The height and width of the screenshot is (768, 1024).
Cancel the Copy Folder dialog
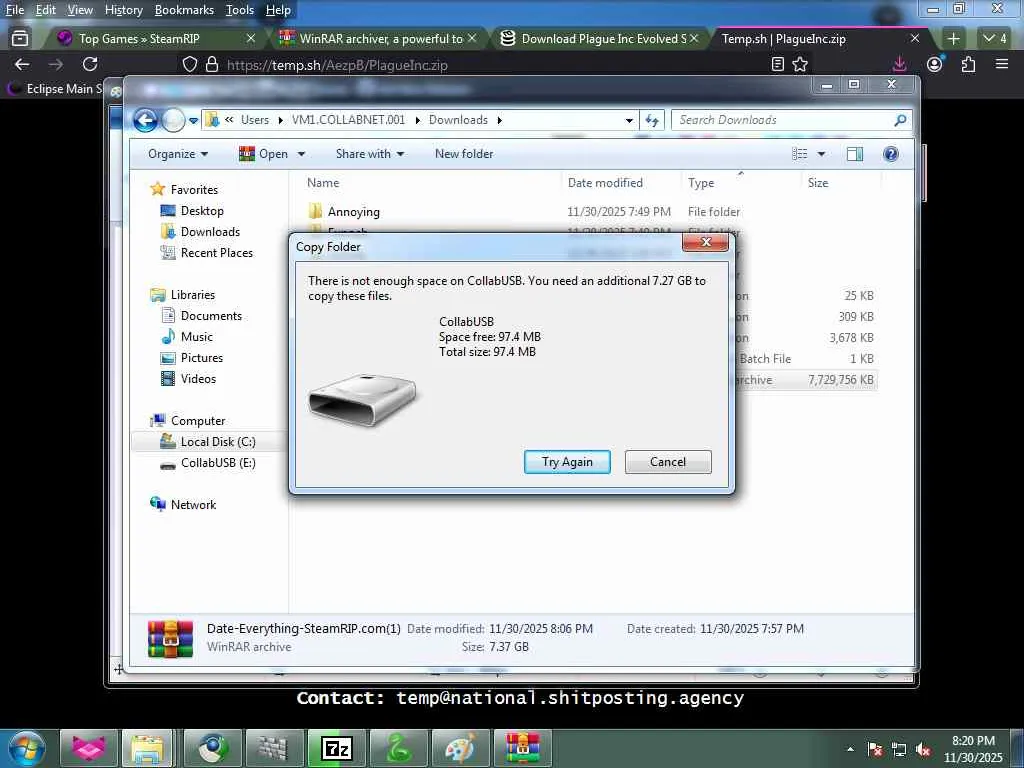pyautogui.click(x=667, y=462)
